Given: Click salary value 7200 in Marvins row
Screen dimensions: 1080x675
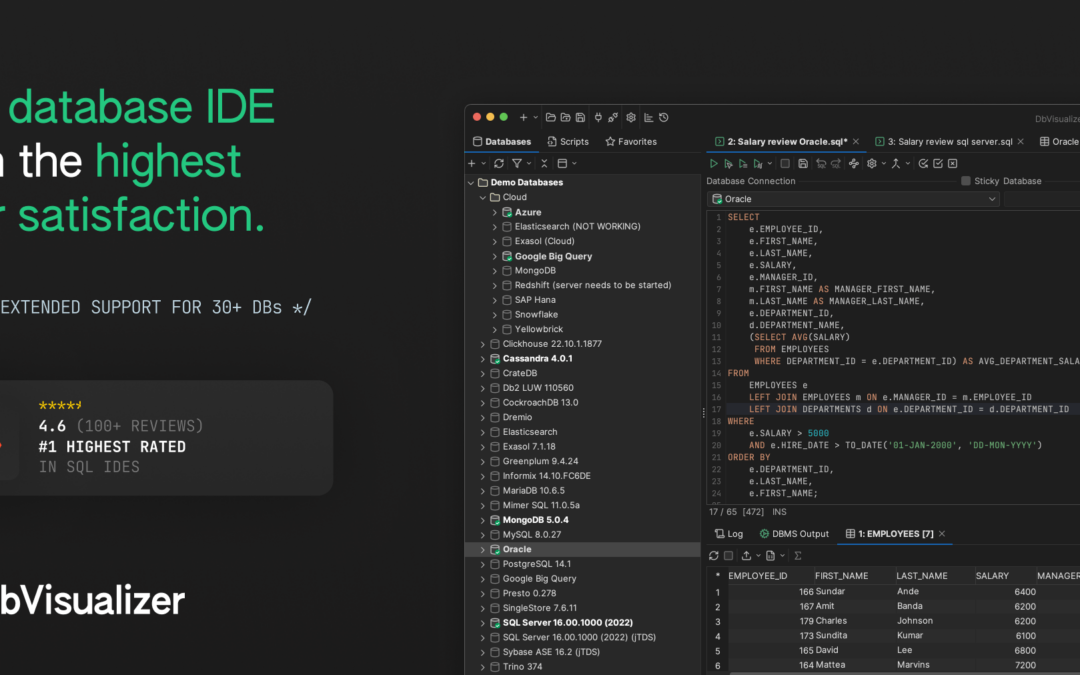Looking at the screenshot, I should click(x=1025, y=665).
